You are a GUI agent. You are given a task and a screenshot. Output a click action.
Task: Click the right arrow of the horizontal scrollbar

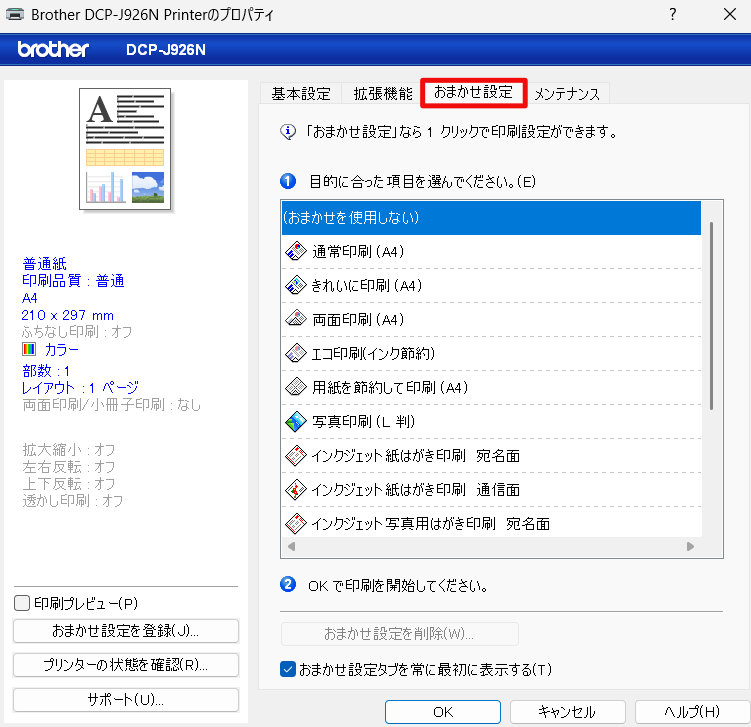[690, 546]
